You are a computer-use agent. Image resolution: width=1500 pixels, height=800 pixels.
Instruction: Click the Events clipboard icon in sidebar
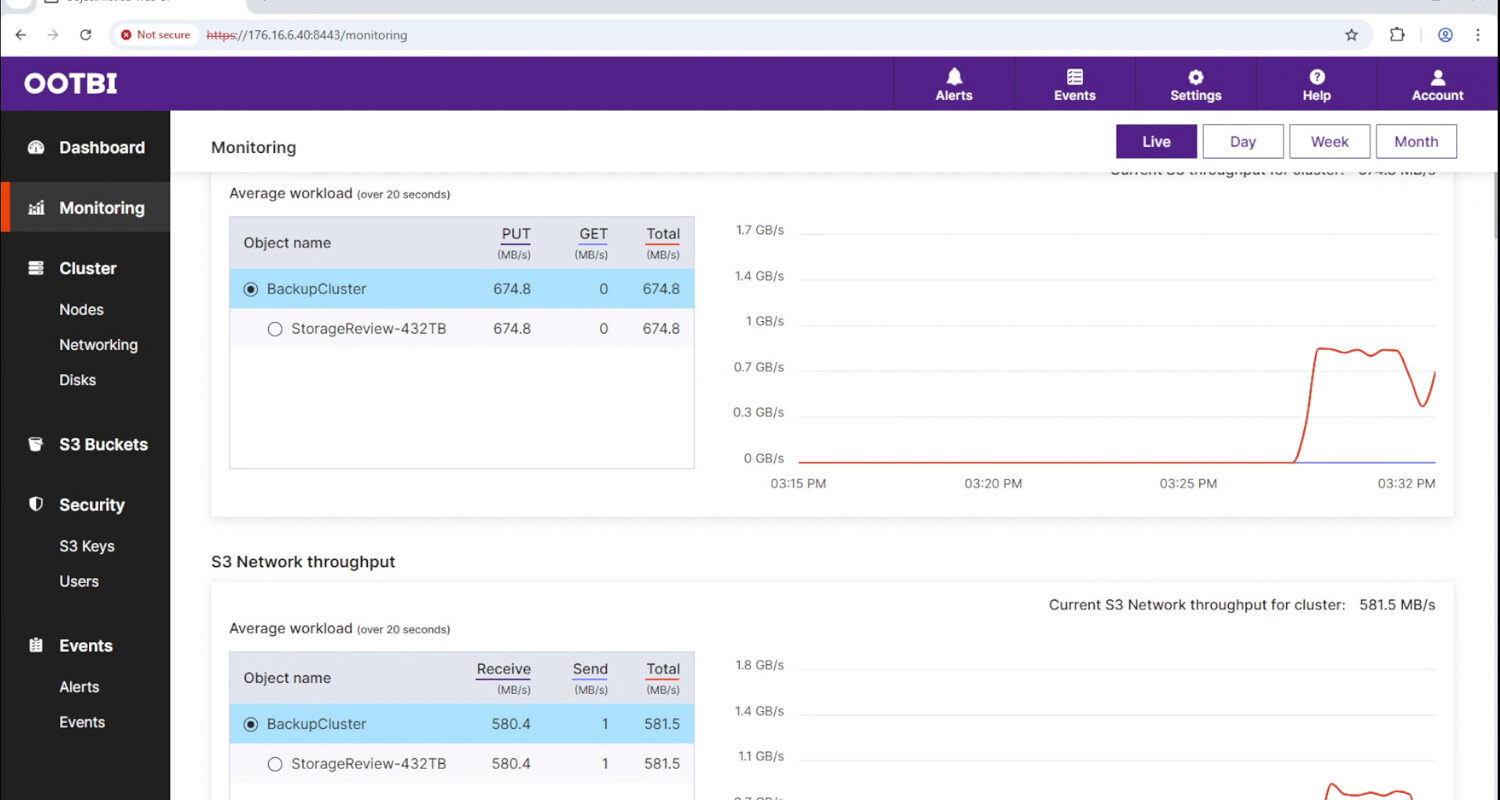point(36,645)
